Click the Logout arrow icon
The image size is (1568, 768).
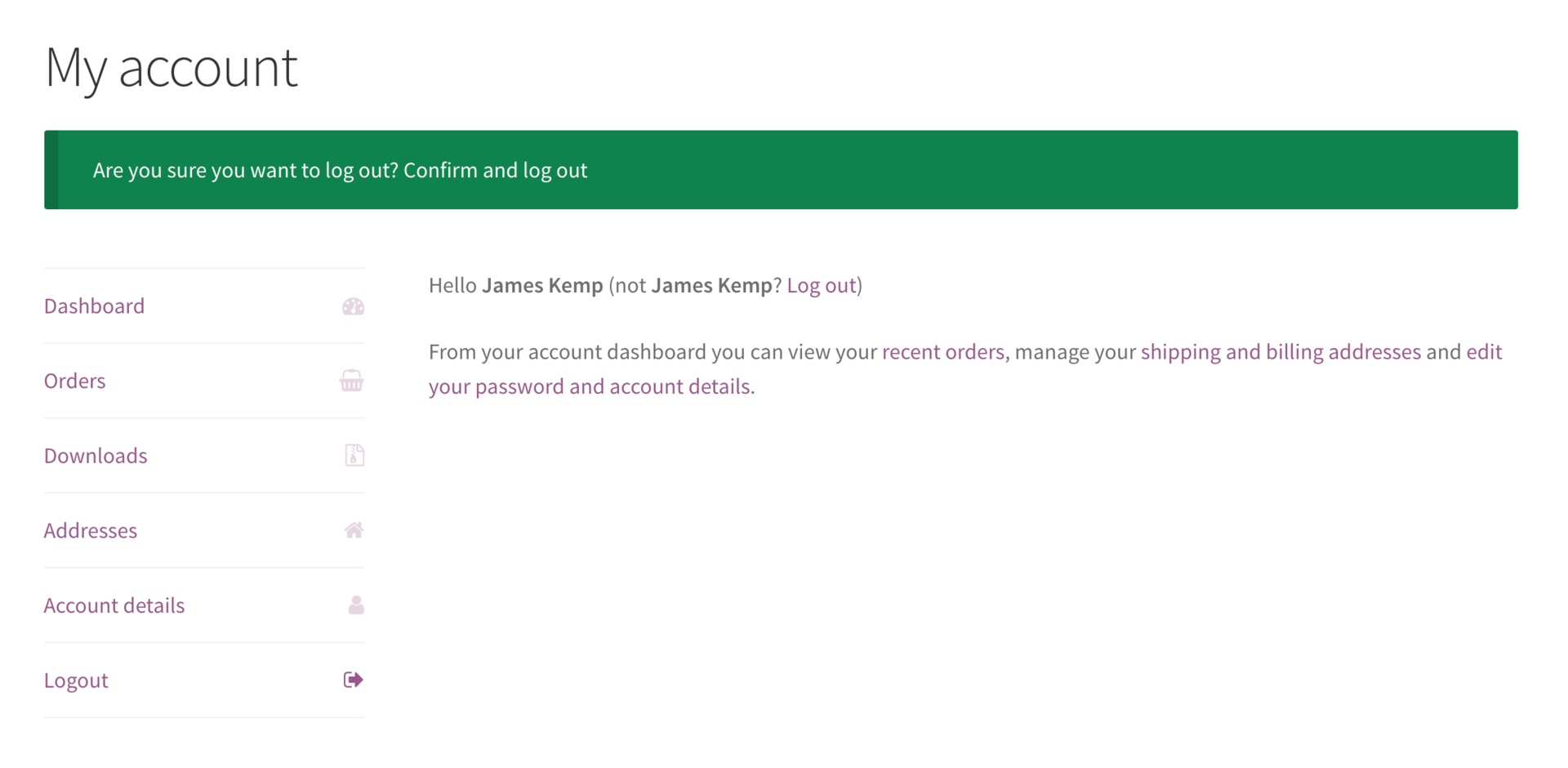[x=353, y=680]
